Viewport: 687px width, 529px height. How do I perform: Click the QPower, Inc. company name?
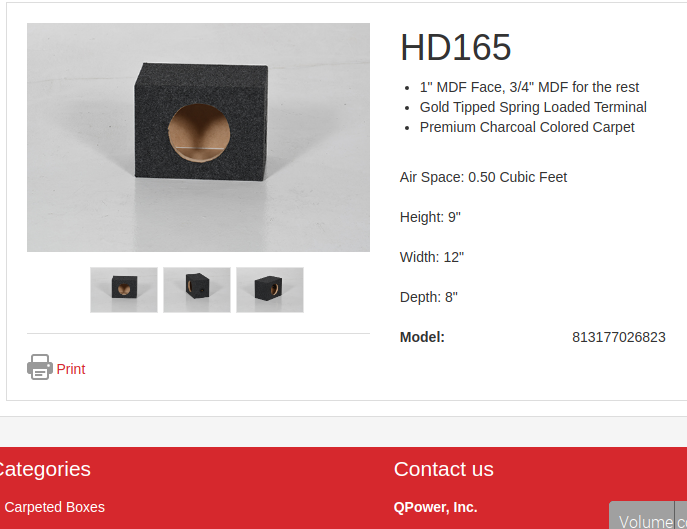436,507
